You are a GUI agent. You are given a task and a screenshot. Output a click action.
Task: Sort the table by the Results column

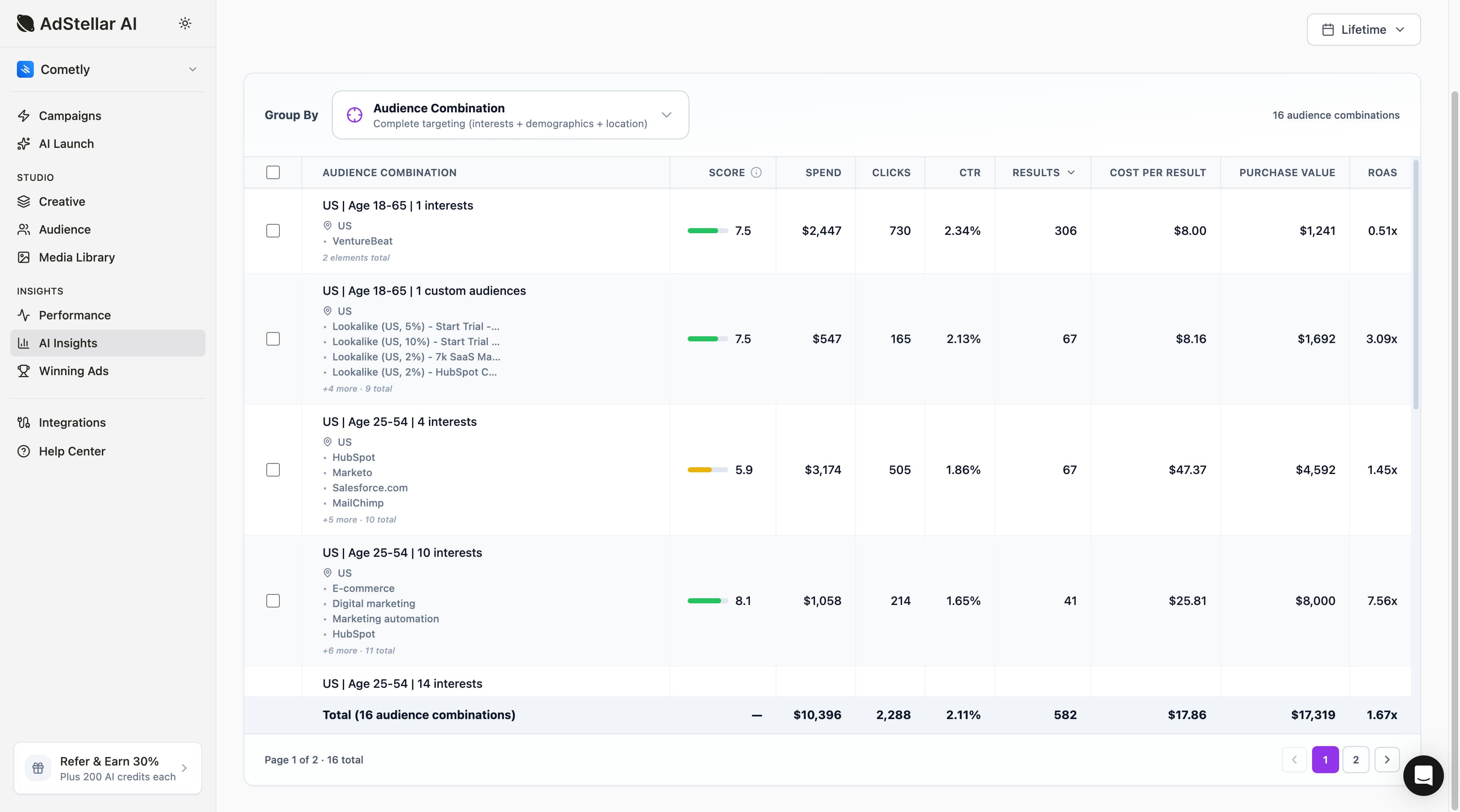tap(1042, 172)
